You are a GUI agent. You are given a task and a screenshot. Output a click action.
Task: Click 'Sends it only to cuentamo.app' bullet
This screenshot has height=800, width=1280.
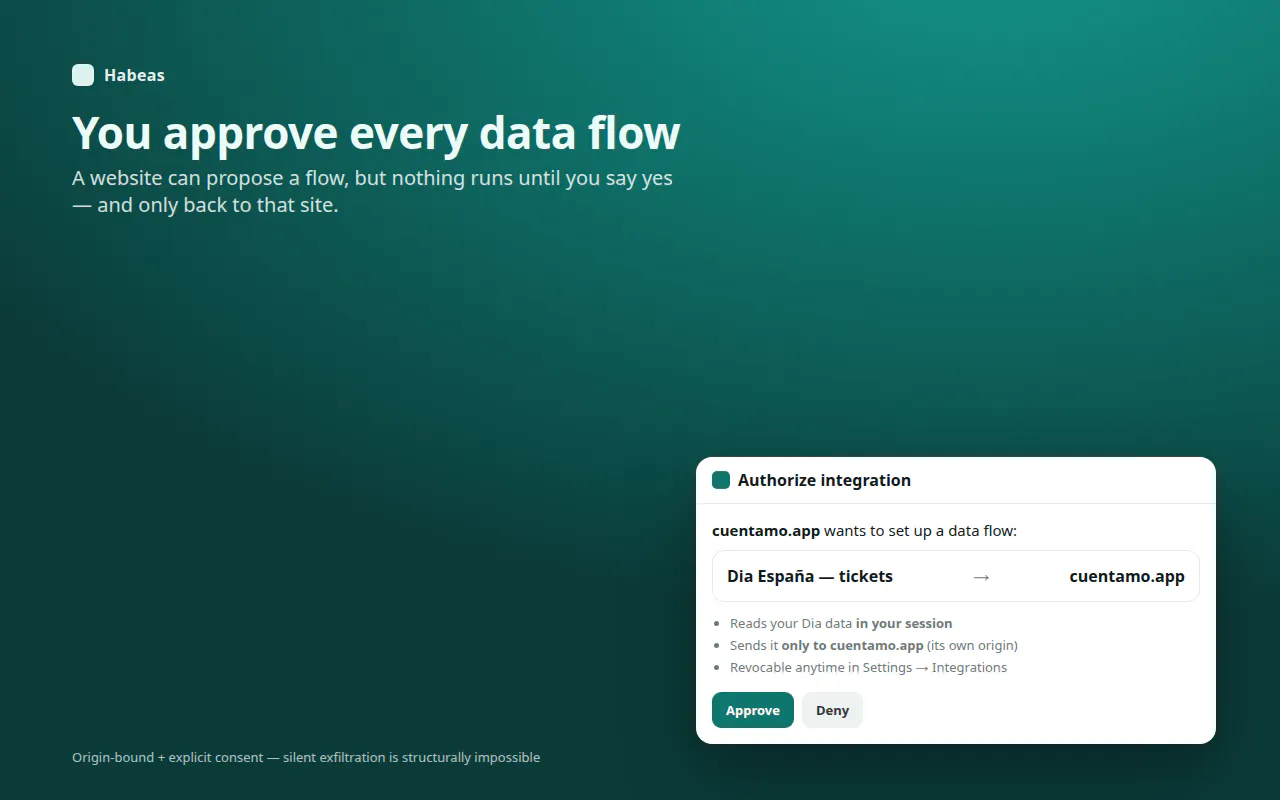(x=874, y=645)
